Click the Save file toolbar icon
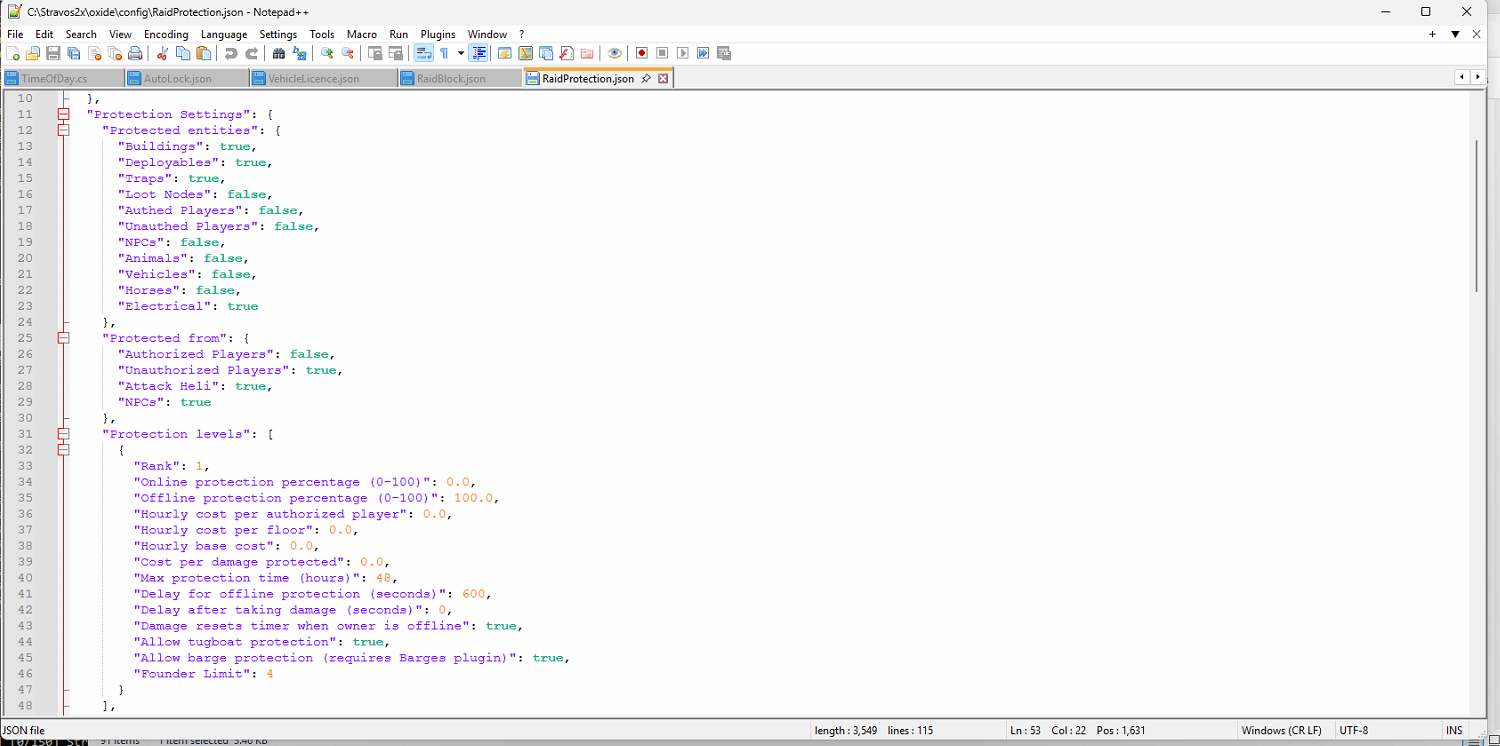 click(53, 53)
